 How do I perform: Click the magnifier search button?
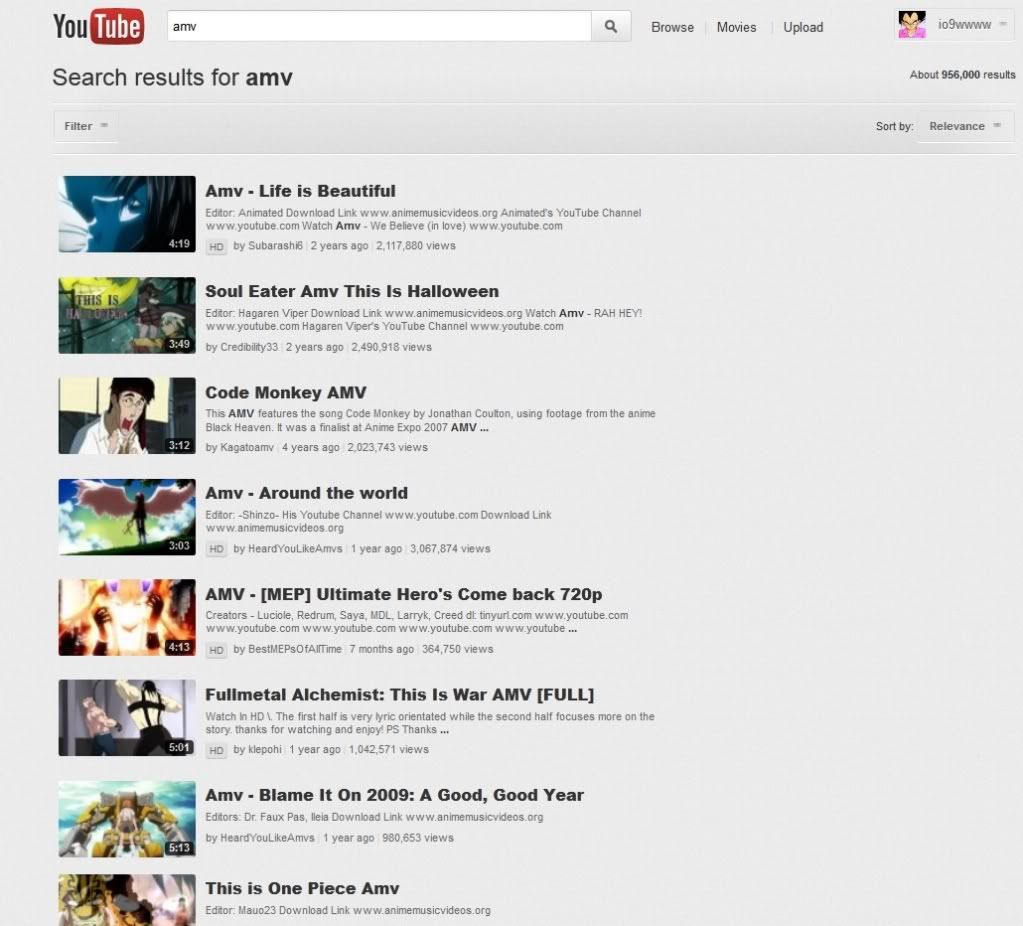(611, 27)
